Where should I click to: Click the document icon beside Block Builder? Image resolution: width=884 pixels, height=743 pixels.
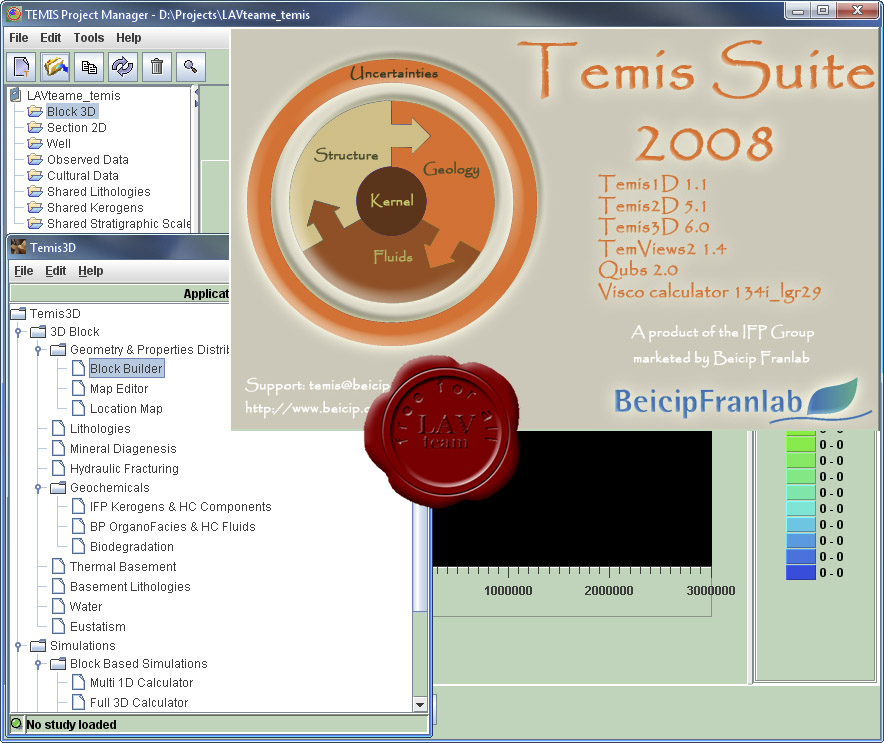78,369
